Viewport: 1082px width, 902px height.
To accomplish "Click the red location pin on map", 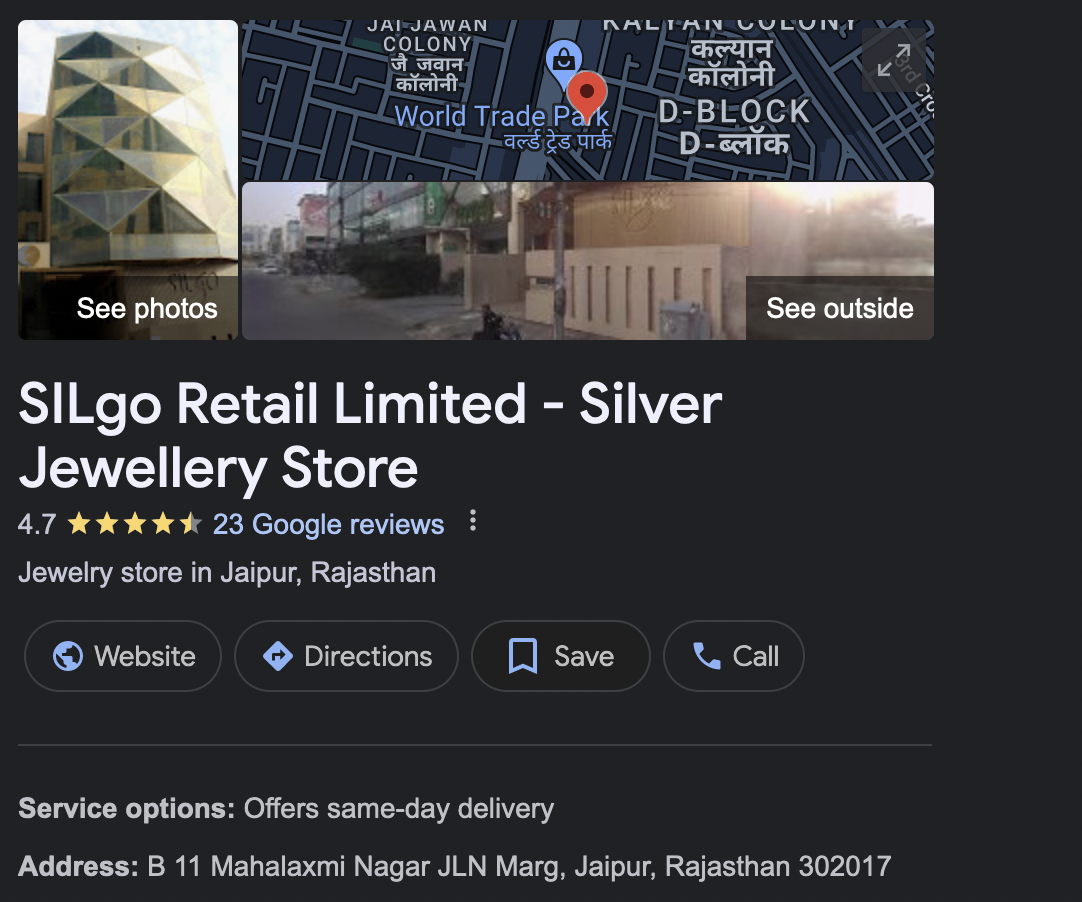I will 587,97.
